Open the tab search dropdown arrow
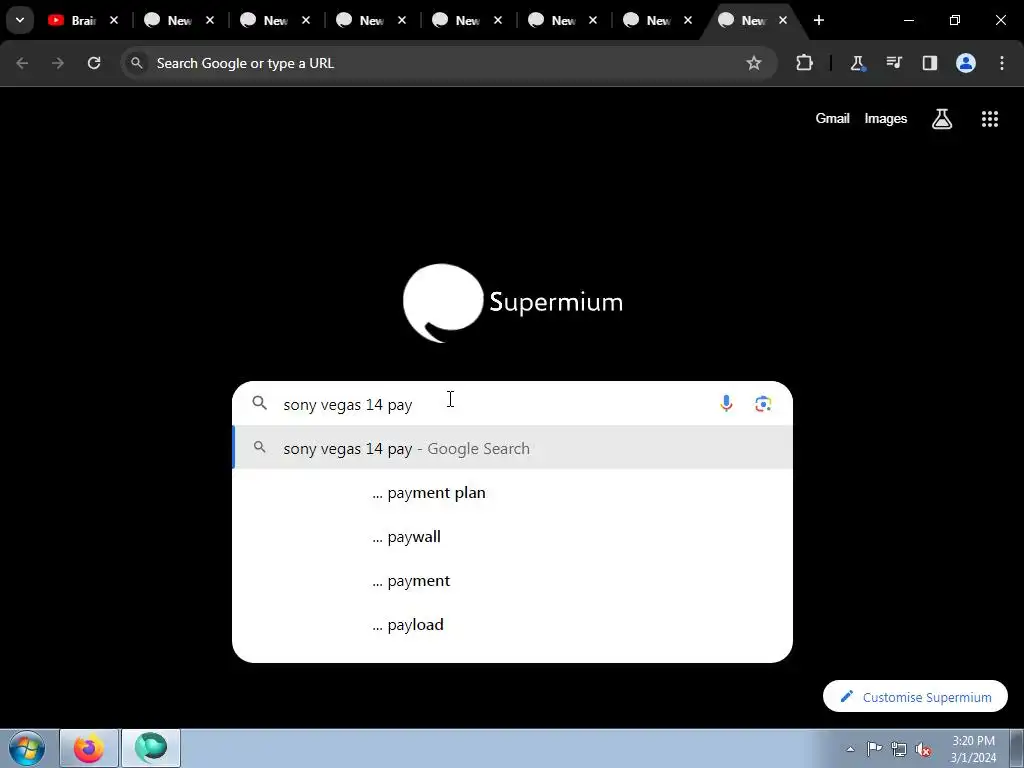 [20, 20]
